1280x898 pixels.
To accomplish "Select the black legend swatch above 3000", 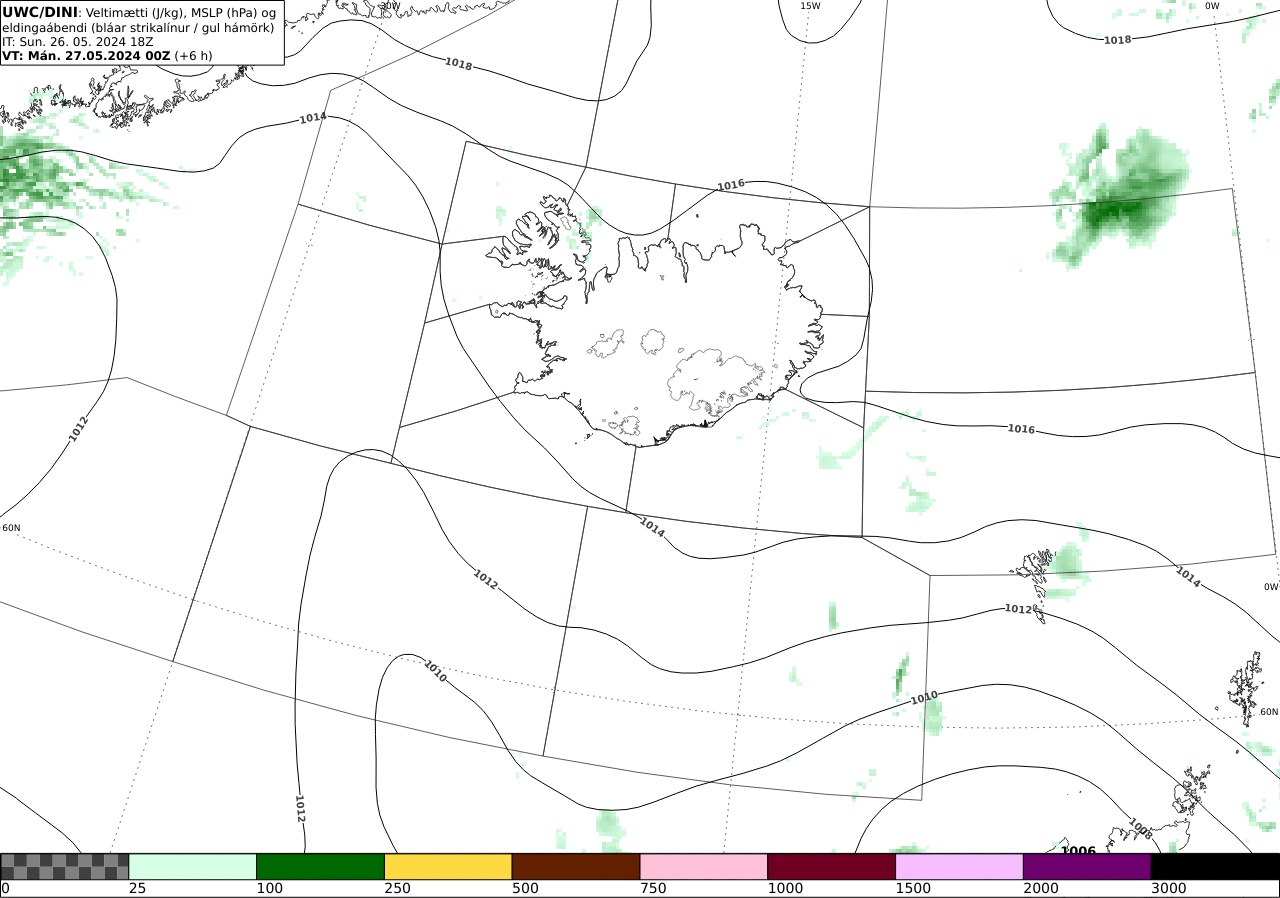I will [x=1215, y=866].
